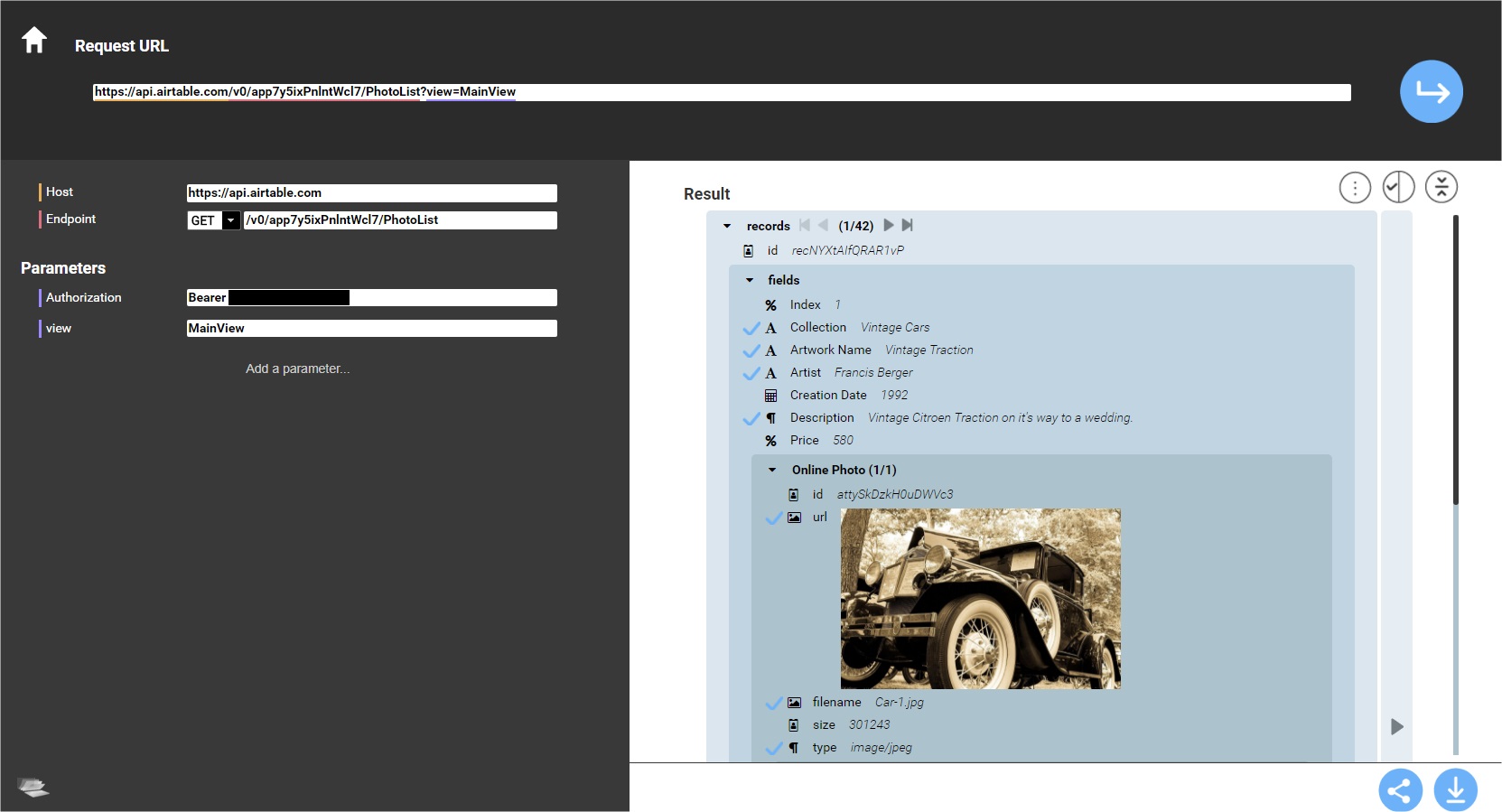Jump to the last record
1502x812 pixels.
pyautogui.click(x=908, y=225)
